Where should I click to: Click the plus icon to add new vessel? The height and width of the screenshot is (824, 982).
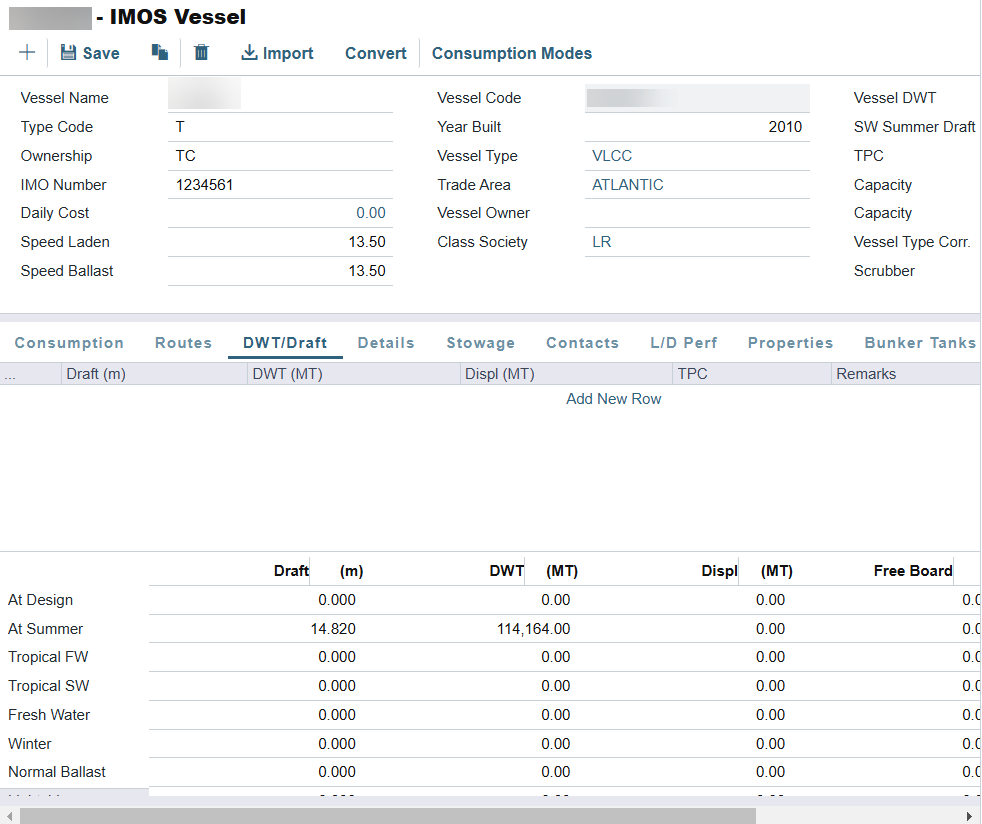click(x=27, y=53)
